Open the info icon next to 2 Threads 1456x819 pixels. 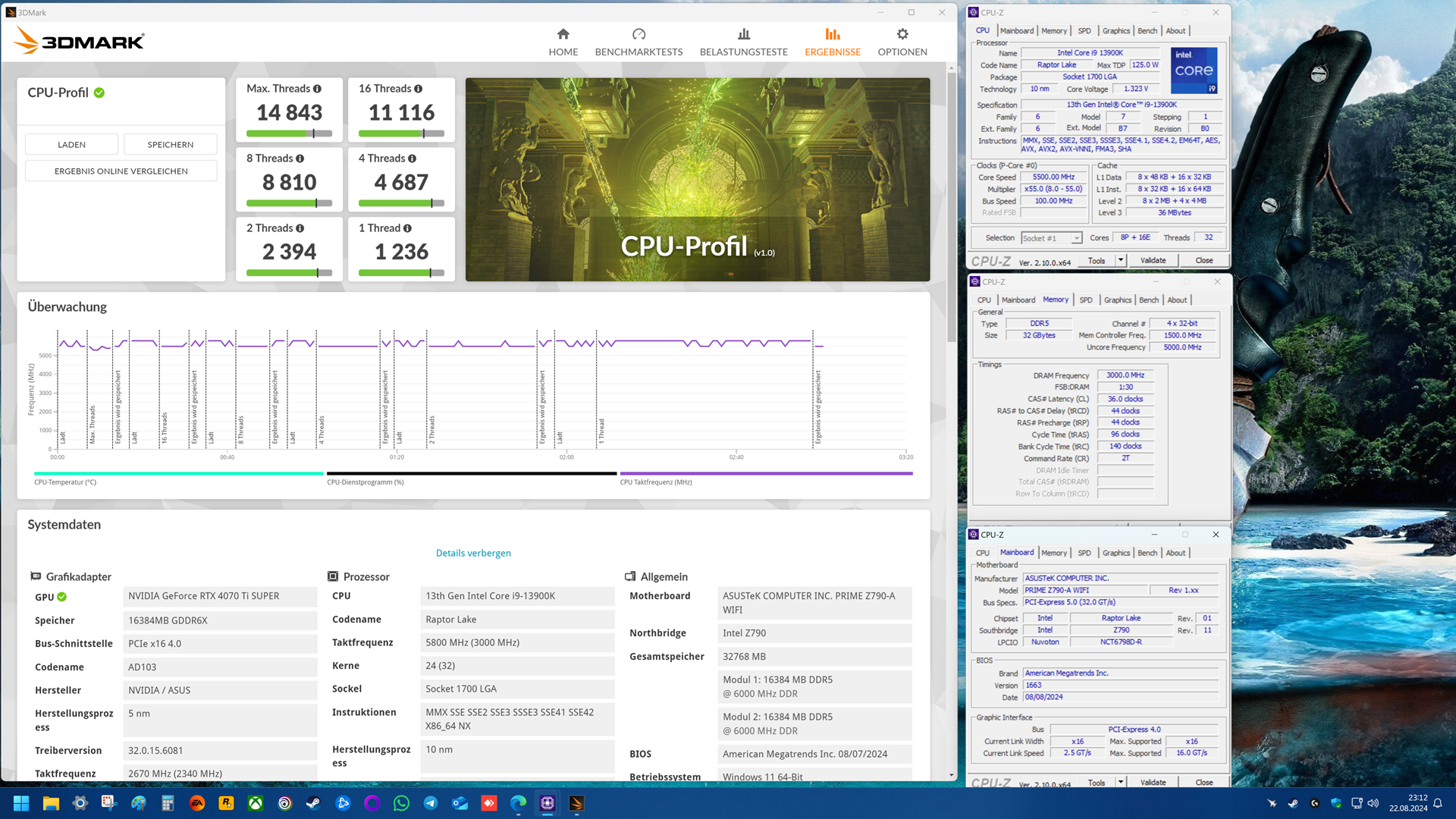tap(300, 228)
